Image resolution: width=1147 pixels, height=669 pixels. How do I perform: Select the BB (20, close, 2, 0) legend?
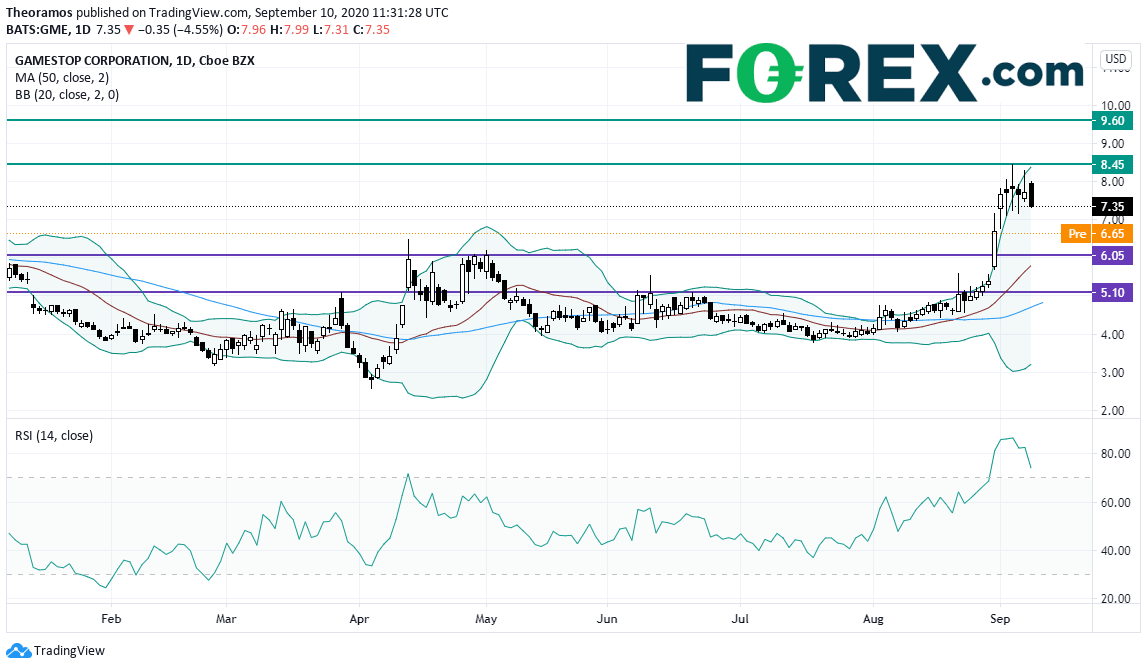(67, 94)
